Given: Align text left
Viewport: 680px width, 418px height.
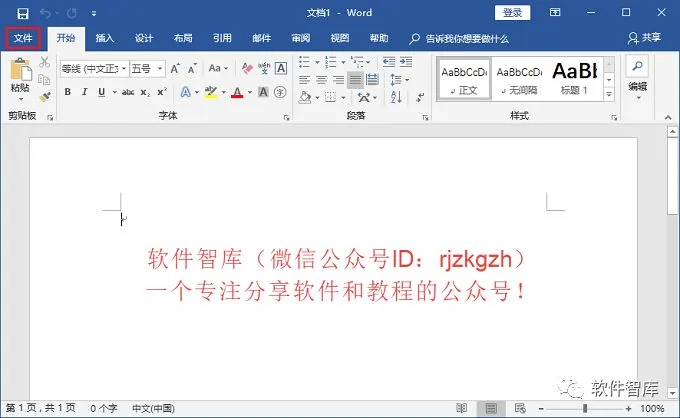Looking at the screenshot, I should point(305,80).
